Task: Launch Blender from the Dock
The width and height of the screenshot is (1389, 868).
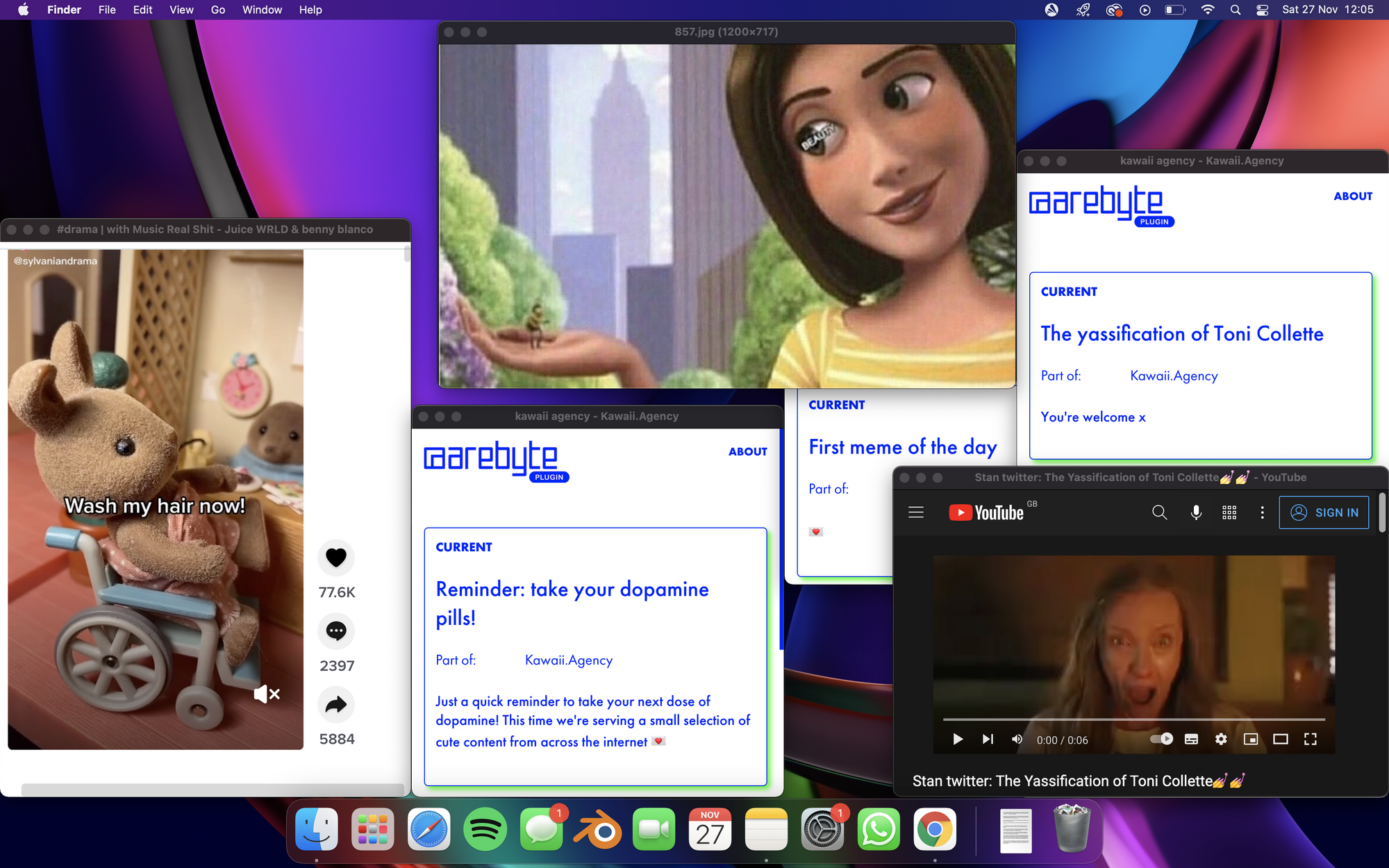Action: pos(597,829)
